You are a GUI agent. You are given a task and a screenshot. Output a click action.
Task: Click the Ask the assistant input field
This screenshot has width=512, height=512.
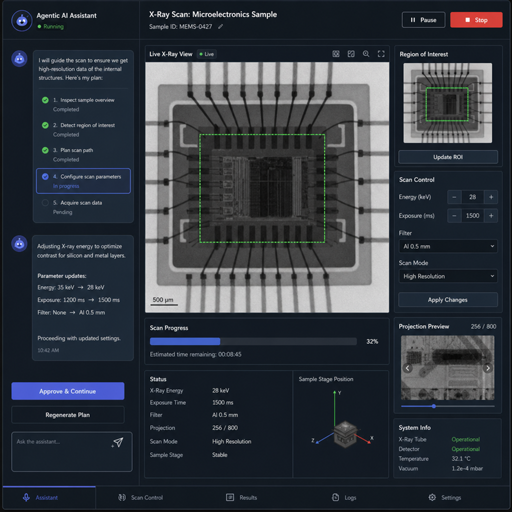[x=72, y=452]
